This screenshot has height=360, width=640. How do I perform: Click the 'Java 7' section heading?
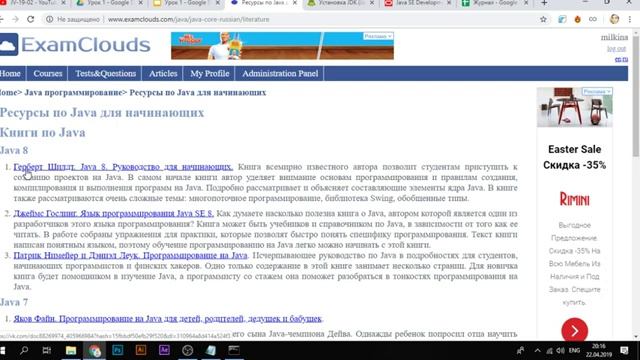pos(14,302)
